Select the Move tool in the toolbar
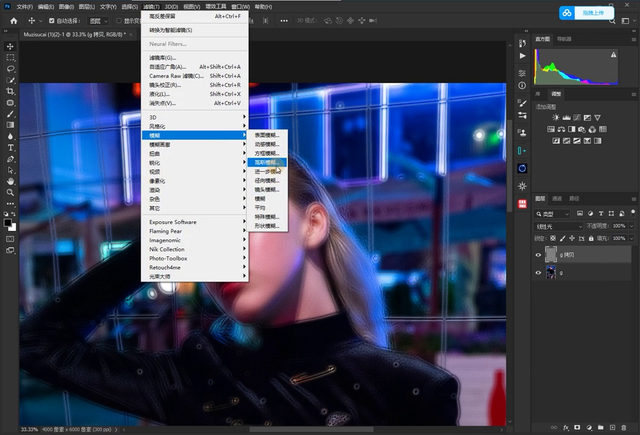The height and width of the screenshot is (435, 640). (x=10, y=46)
